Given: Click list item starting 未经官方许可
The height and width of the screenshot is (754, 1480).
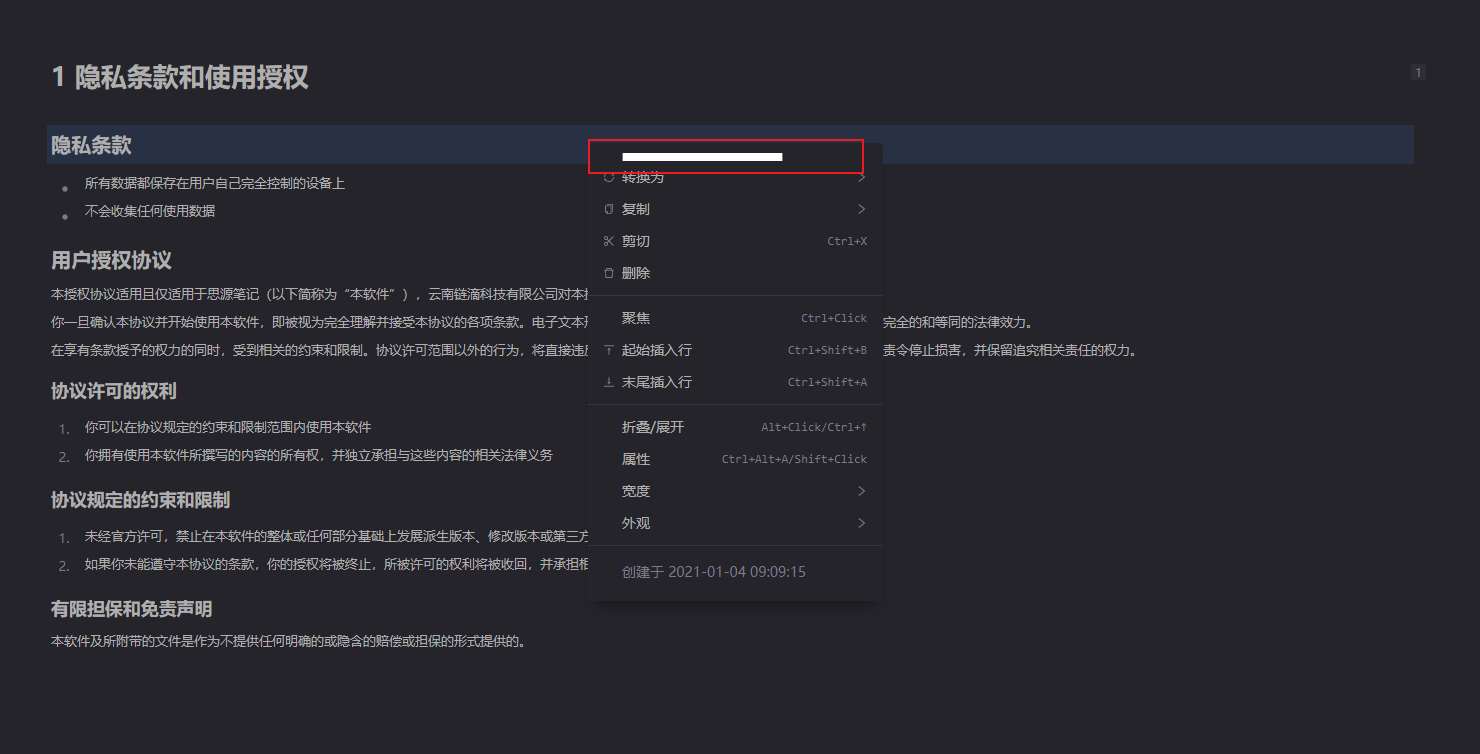Looking at the screenshot, I should tap(335, 537).
